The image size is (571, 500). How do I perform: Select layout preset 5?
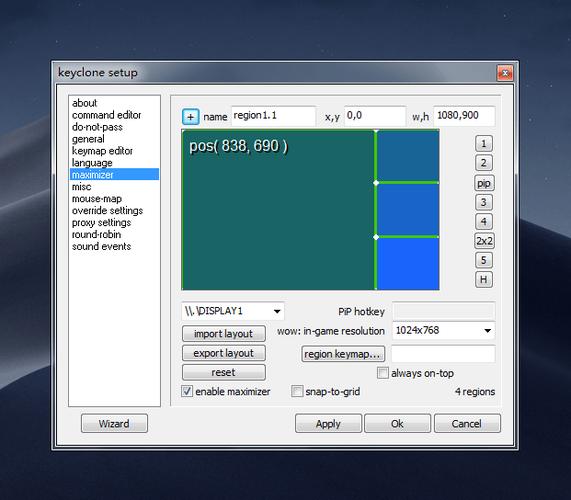484,260
